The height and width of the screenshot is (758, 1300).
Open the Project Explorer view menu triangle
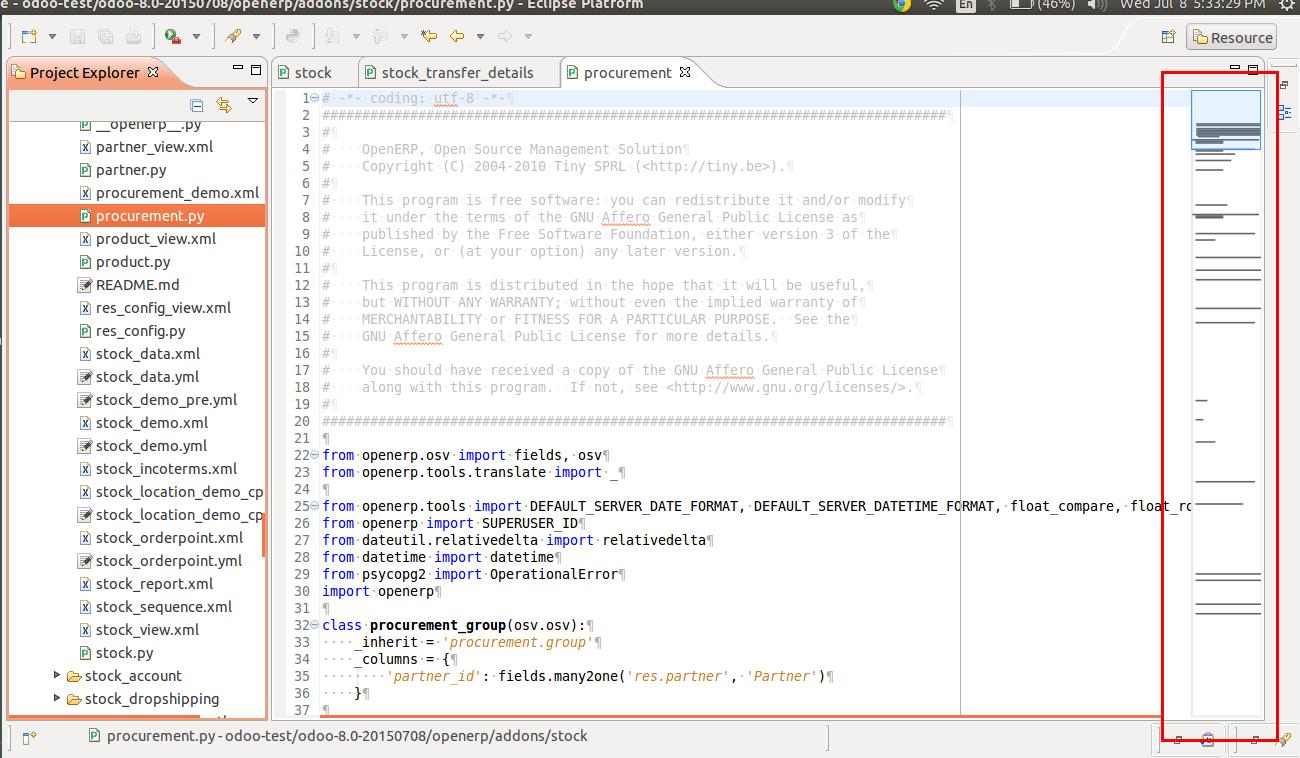click(253, 101)
